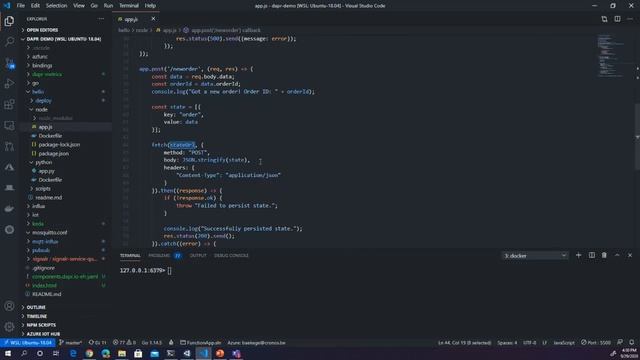
Task: Open the Source Control view
Action: [9, 63]
